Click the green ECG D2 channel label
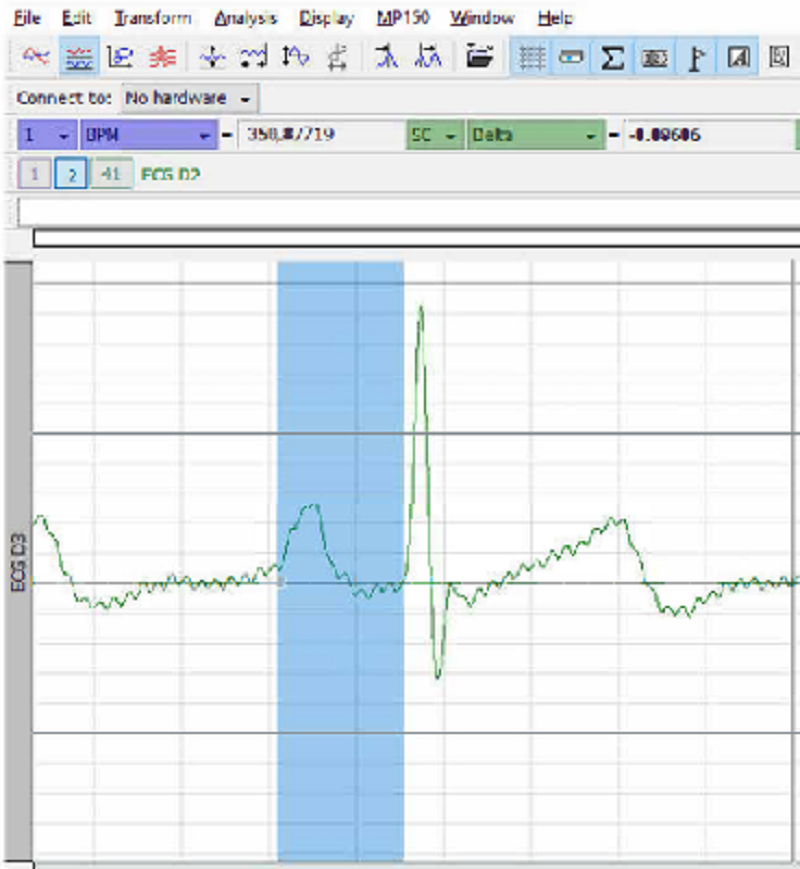 170,175
